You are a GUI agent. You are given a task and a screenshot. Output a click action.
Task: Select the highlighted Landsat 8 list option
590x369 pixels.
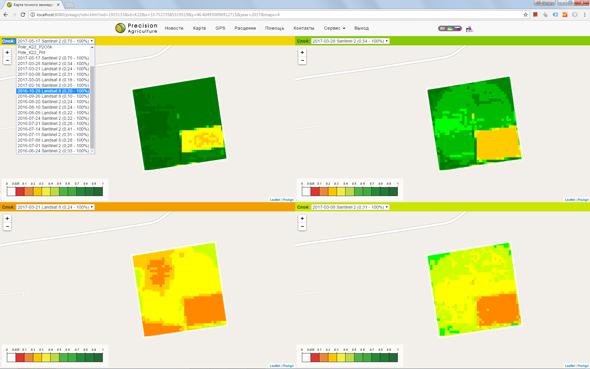click(53, 91)
